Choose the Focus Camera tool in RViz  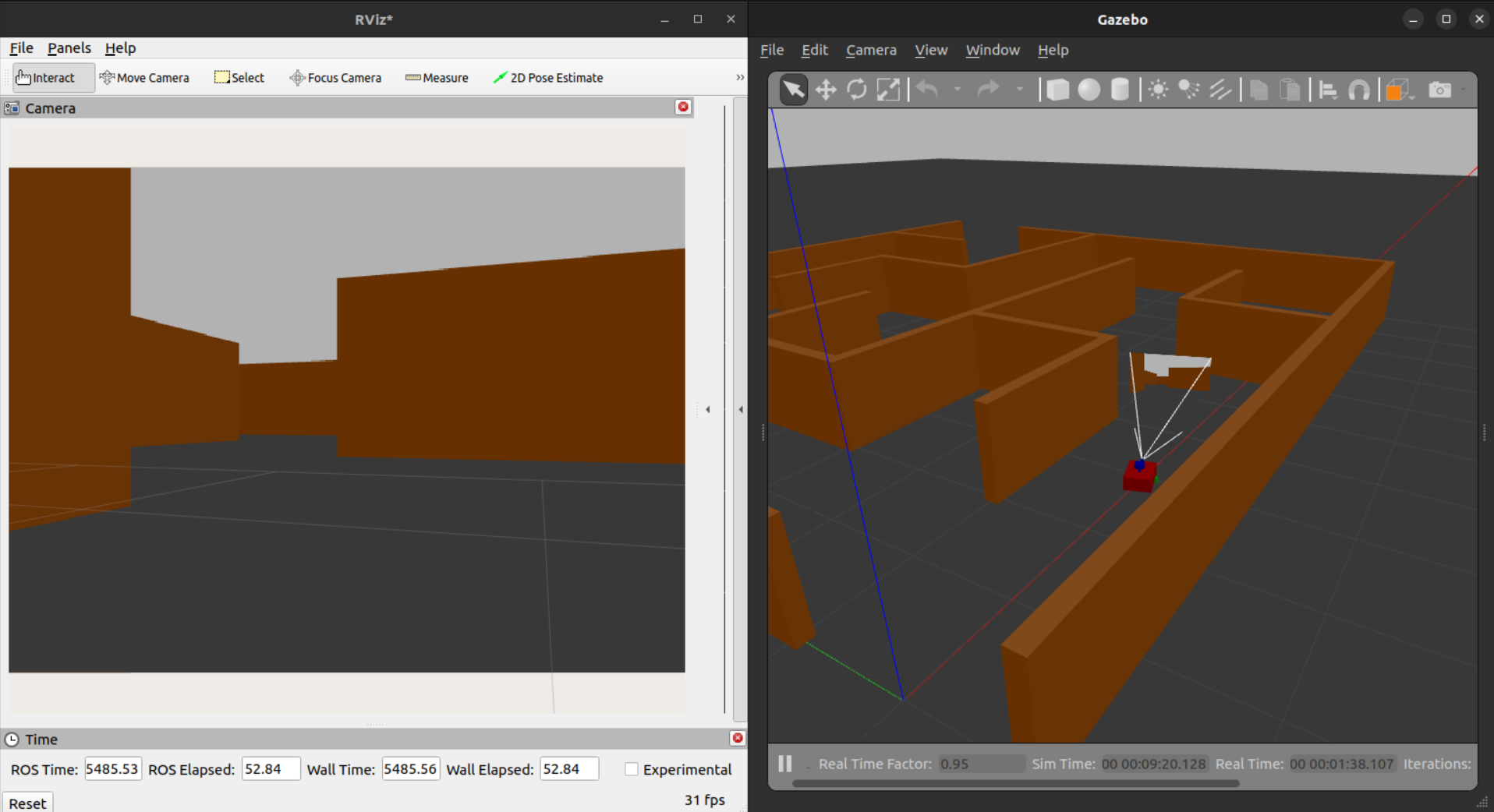coord(335,78)
